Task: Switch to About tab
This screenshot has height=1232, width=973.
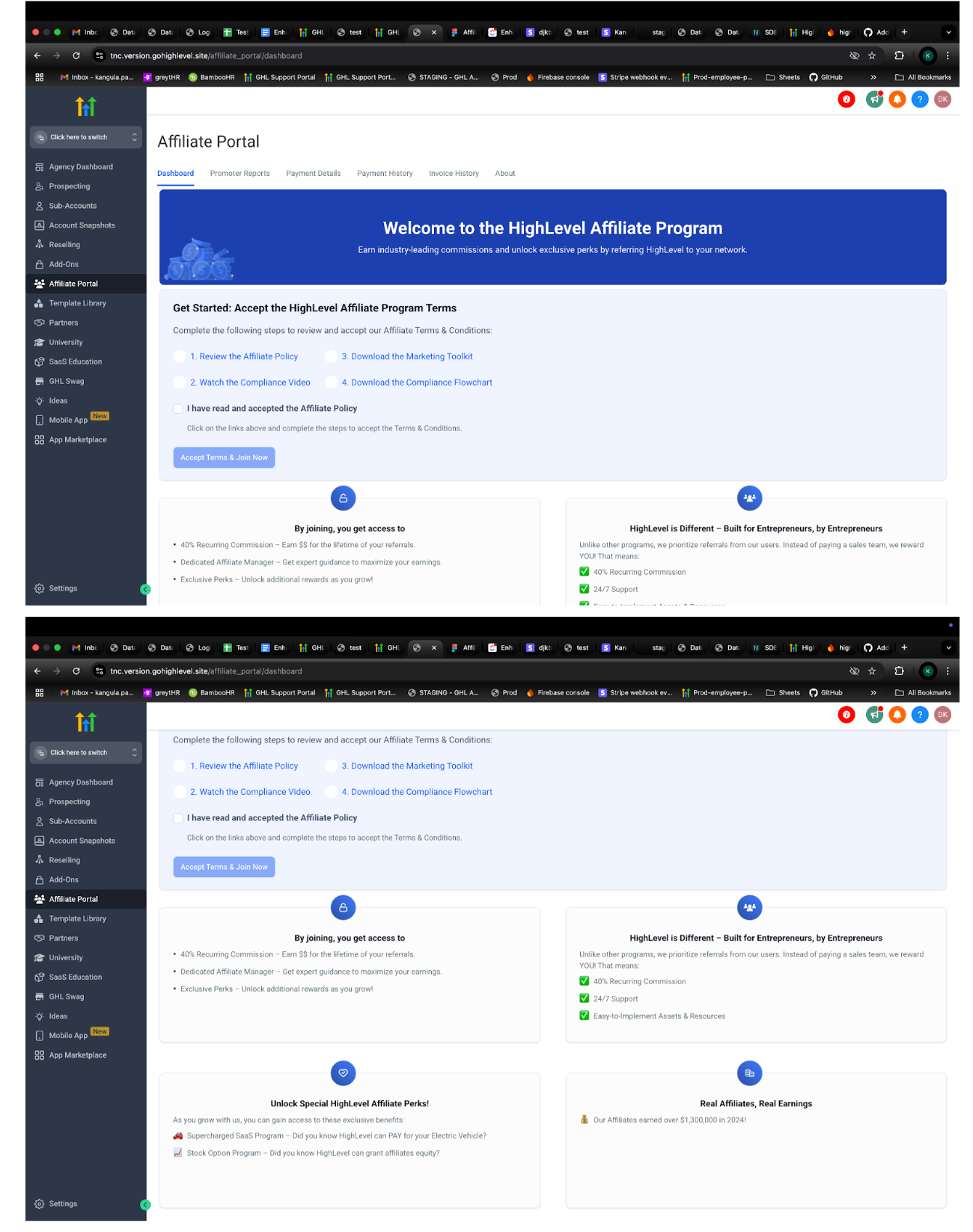Action: [505, 174]
